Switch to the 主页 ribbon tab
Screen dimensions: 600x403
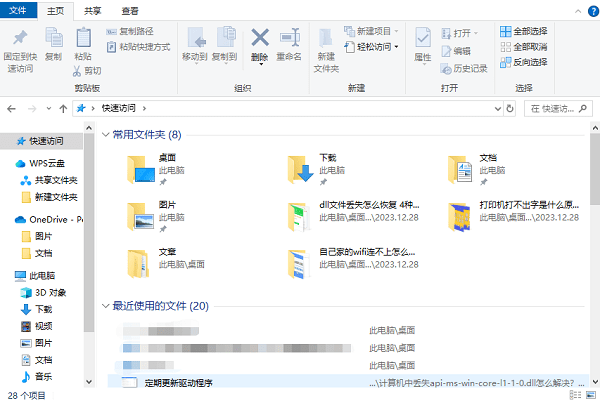[x=55, y=11]
